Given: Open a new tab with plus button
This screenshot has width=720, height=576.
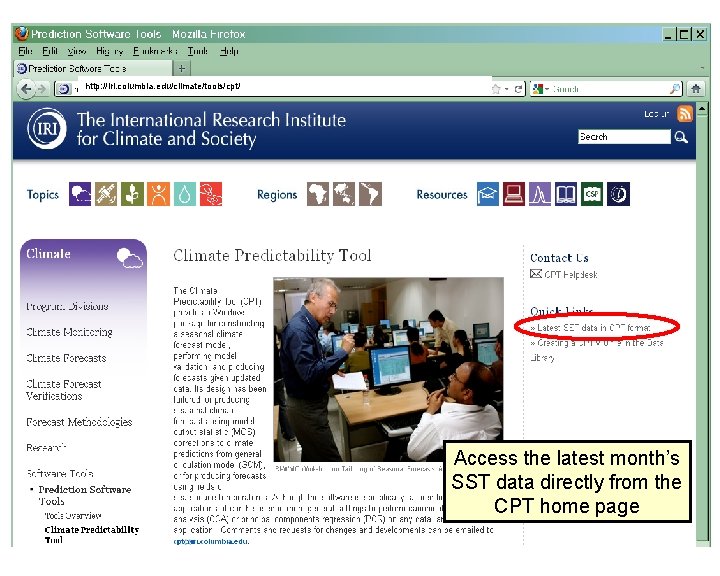Looking at the screenshot, I should click(x=182, y=69).
